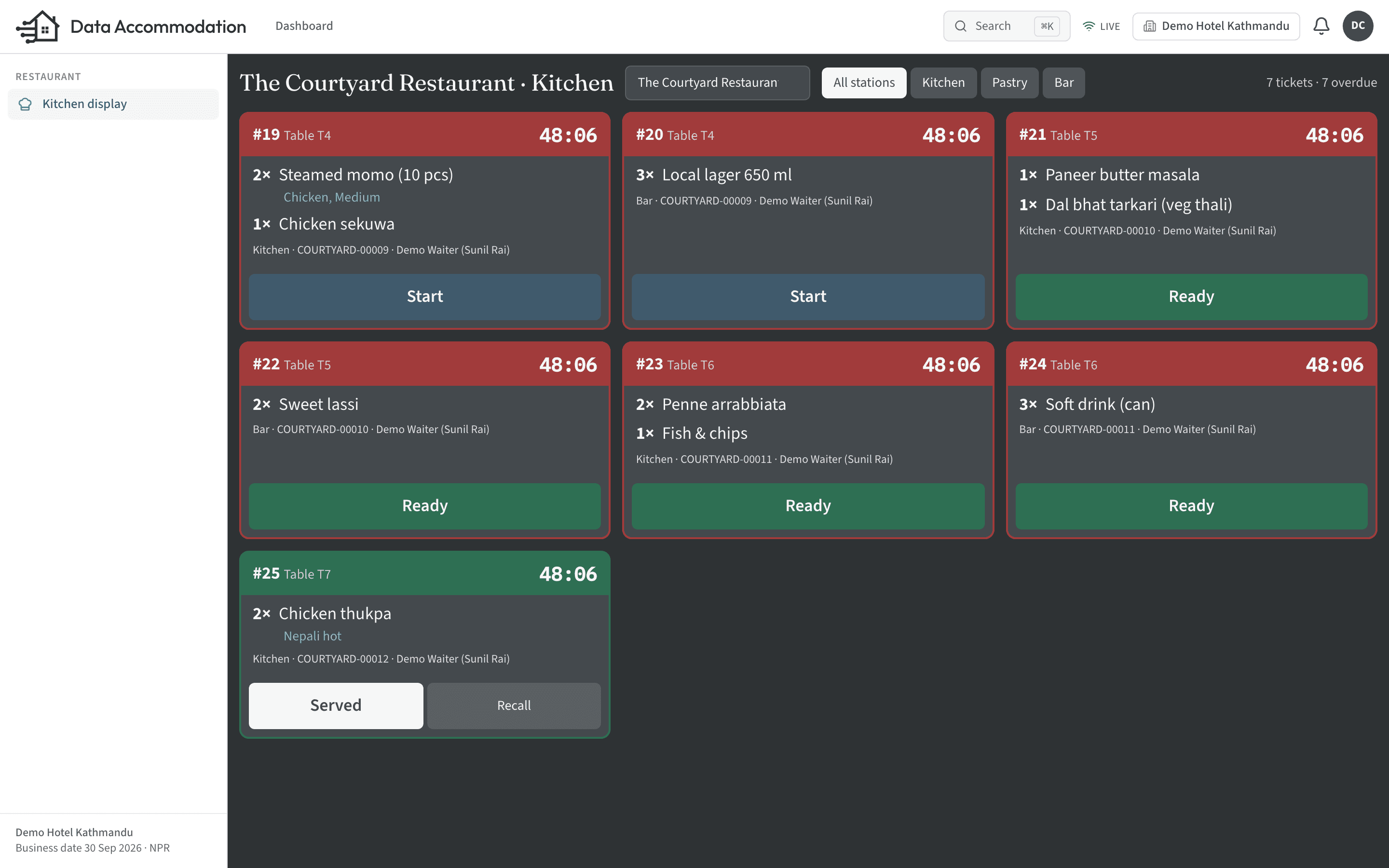Filter tickets by Kitchen station
Viewport: 1389px width, 868px height.
click(x=943, y=82)
